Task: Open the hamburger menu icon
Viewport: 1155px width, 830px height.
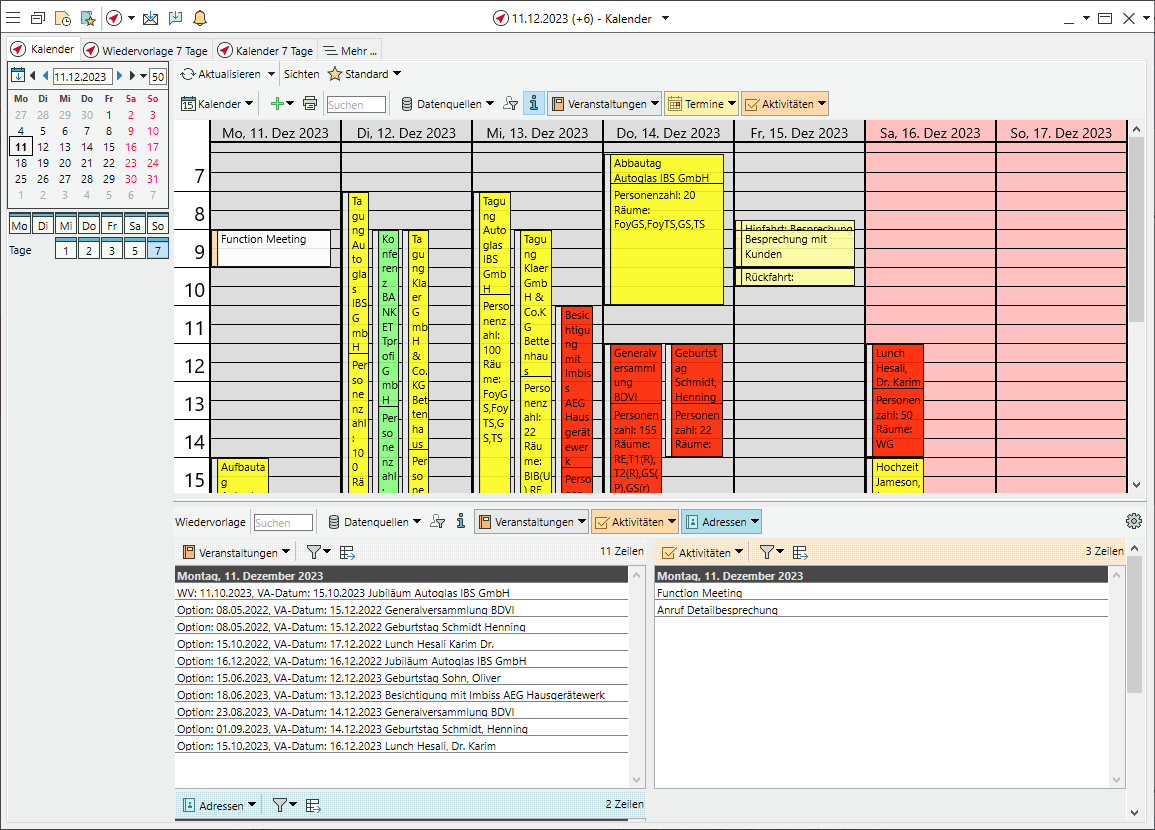Action: click(x=14, y=18)
